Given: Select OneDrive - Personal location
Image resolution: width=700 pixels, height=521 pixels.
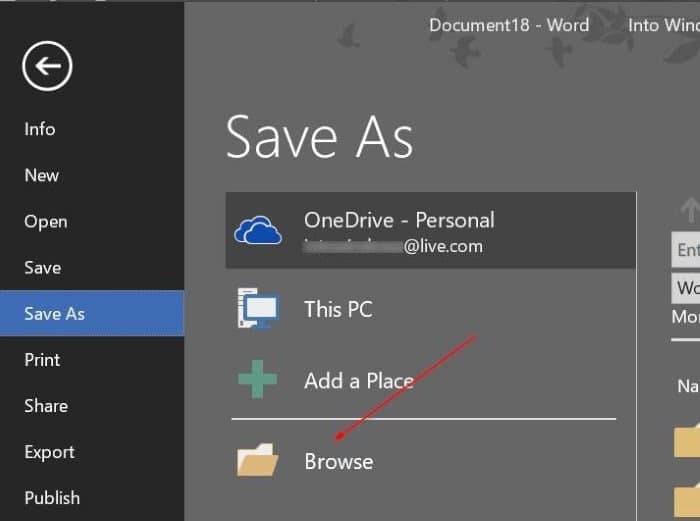Looking at the screenshot, I should pos(431,230).
